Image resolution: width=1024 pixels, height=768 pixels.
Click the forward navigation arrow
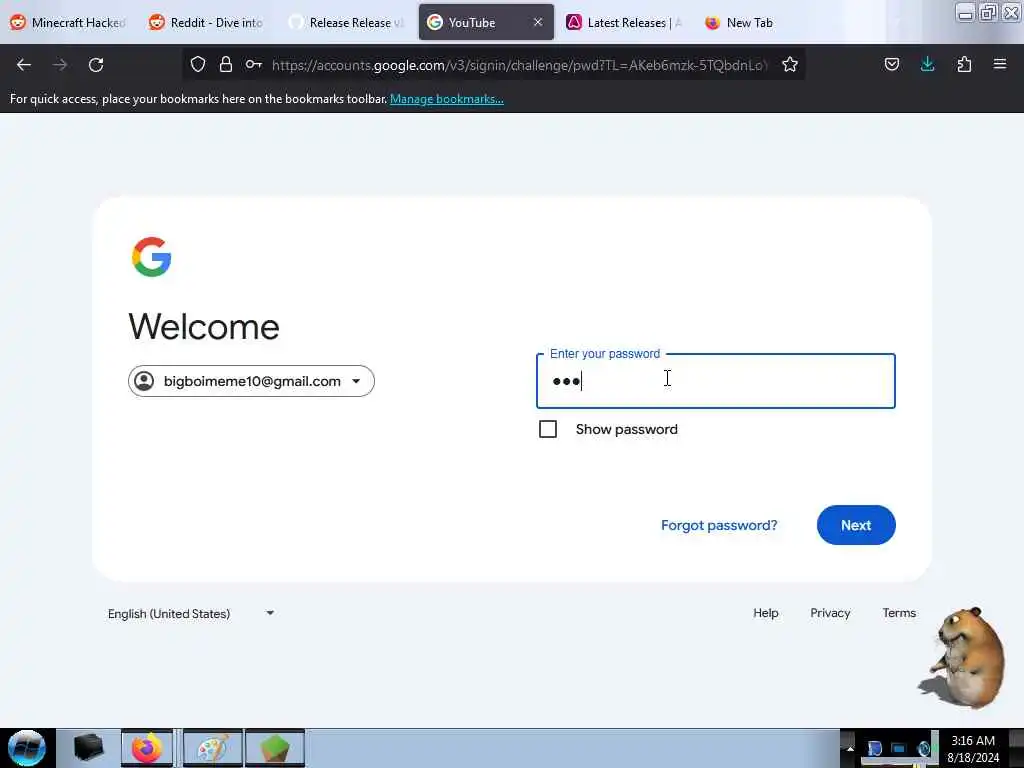click(x=60, y=65)
